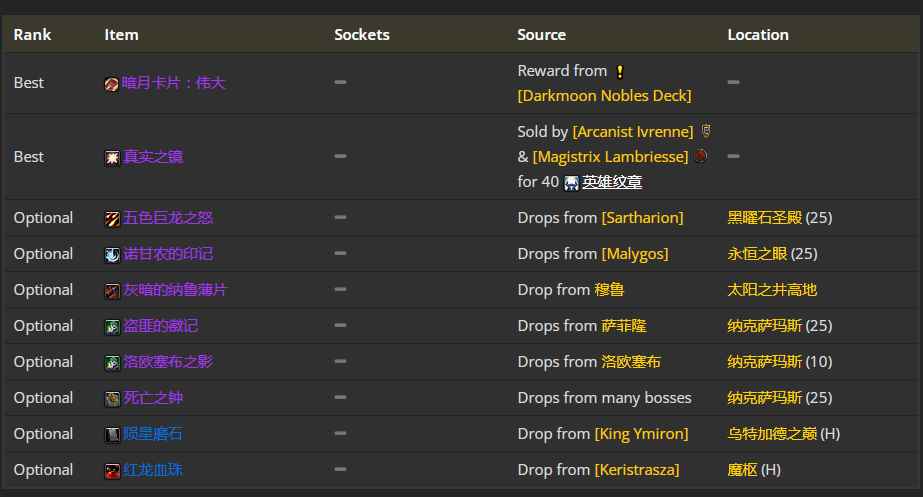
Task: Click the Sockets column header
Action: 362,35
